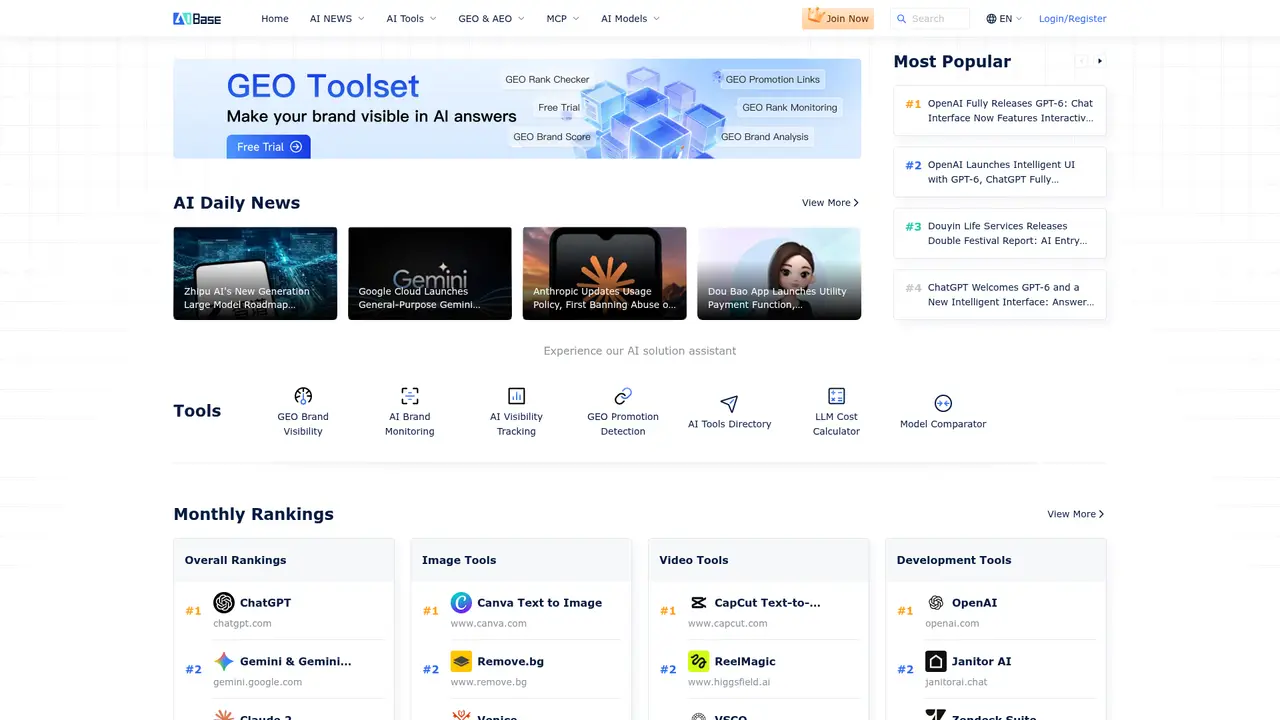The height and width of the screenshot is (720, 1280).
Task: Expand the AI Tools dropdown menu
Action: tap(412, 19)
